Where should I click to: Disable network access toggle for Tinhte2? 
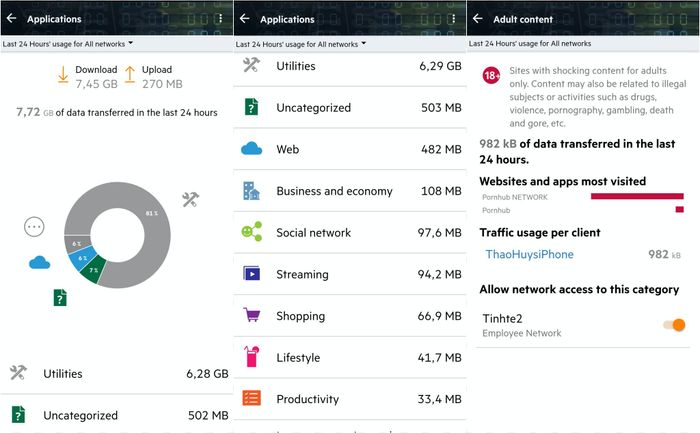point(675,325)
